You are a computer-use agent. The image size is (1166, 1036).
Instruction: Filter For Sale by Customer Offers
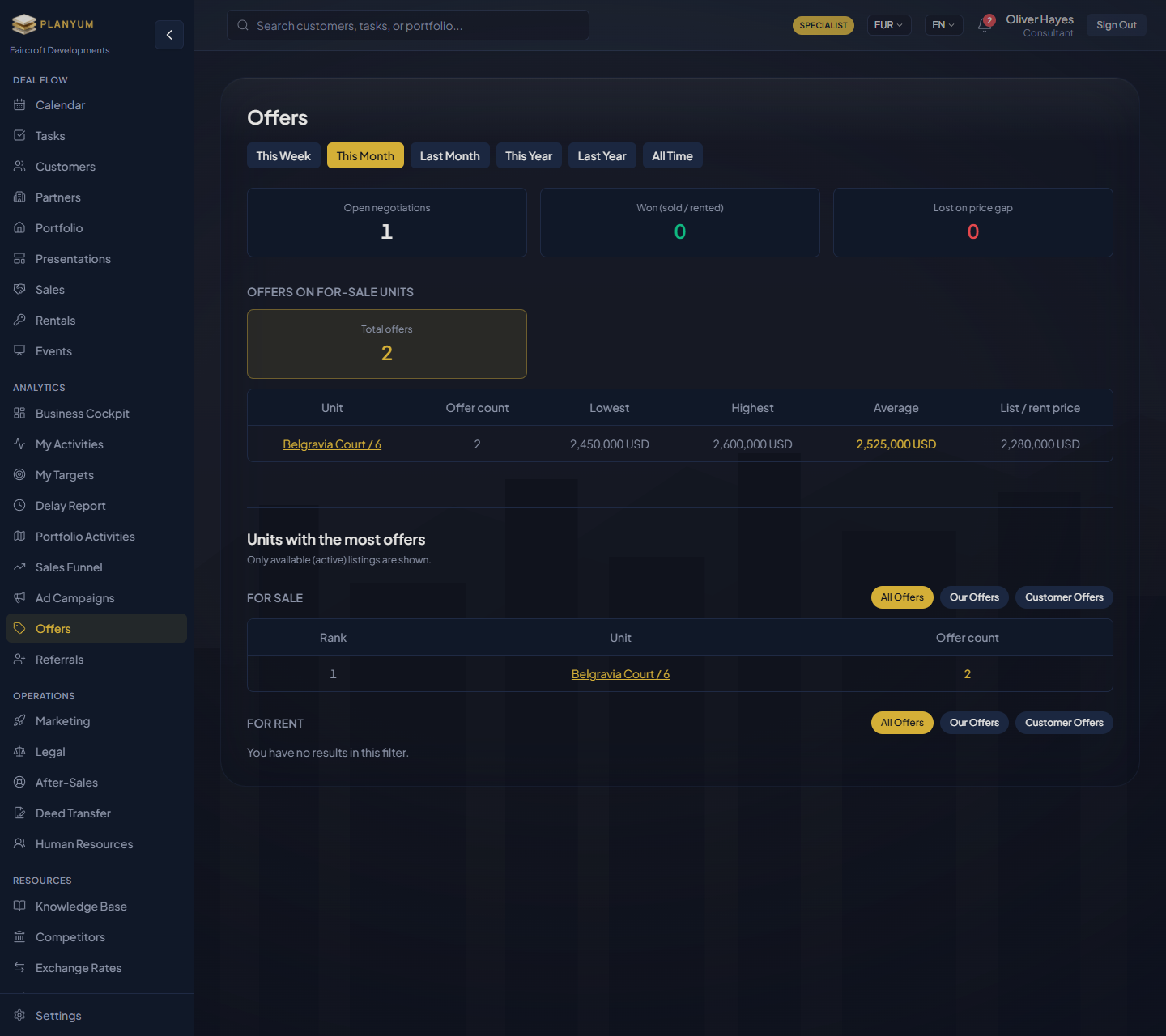(1064, 597)
